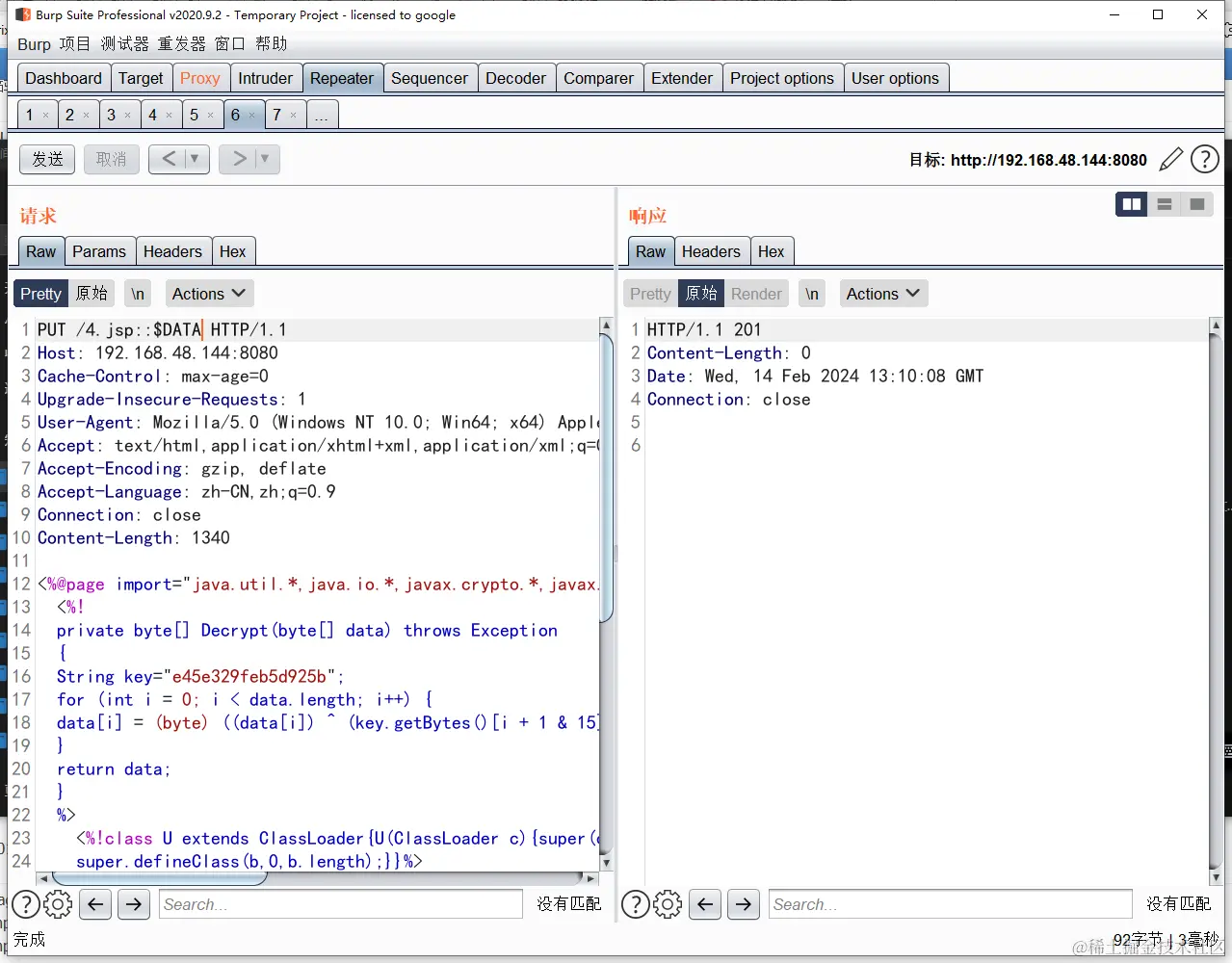Select side-by-side split layout icon
1232x963 pixels.
1132,204
